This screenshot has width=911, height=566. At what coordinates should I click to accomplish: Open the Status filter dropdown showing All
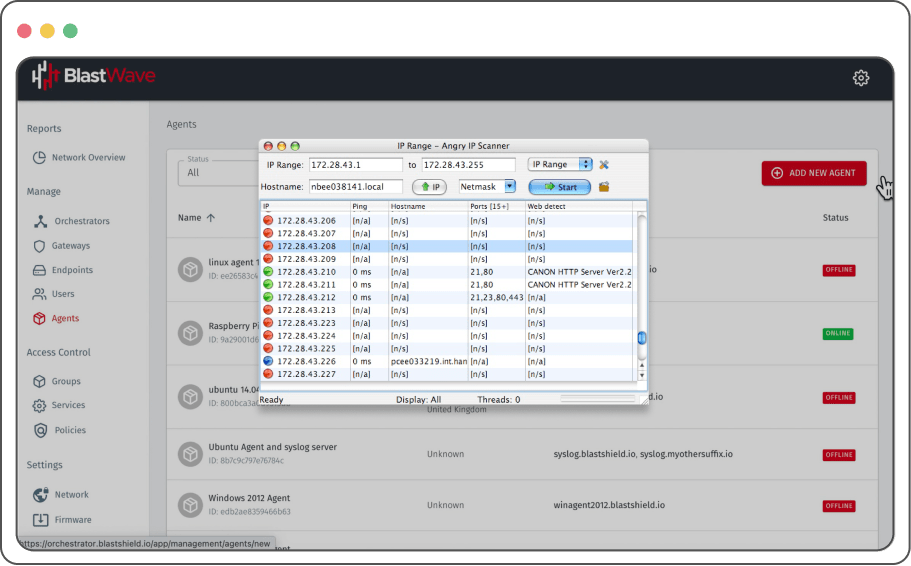tap(218, 173)
